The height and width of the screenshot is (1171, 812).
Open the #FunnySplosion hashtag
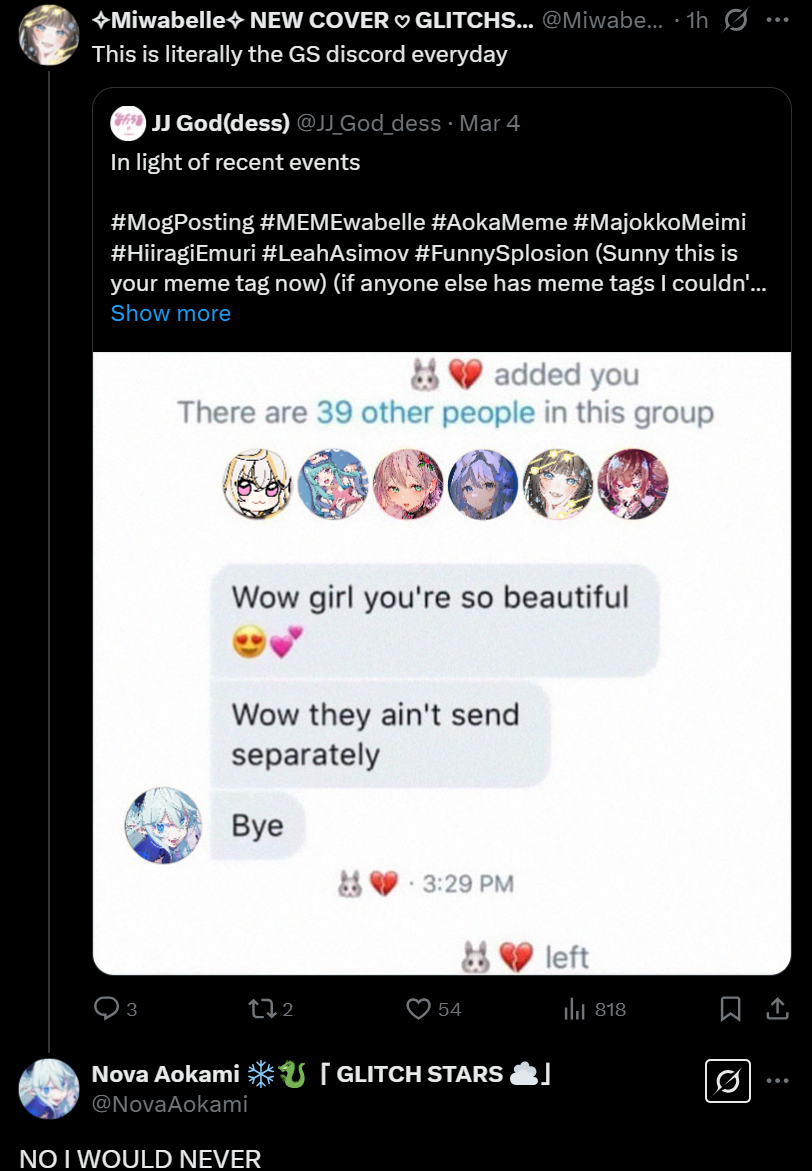(x=501, y=253)
